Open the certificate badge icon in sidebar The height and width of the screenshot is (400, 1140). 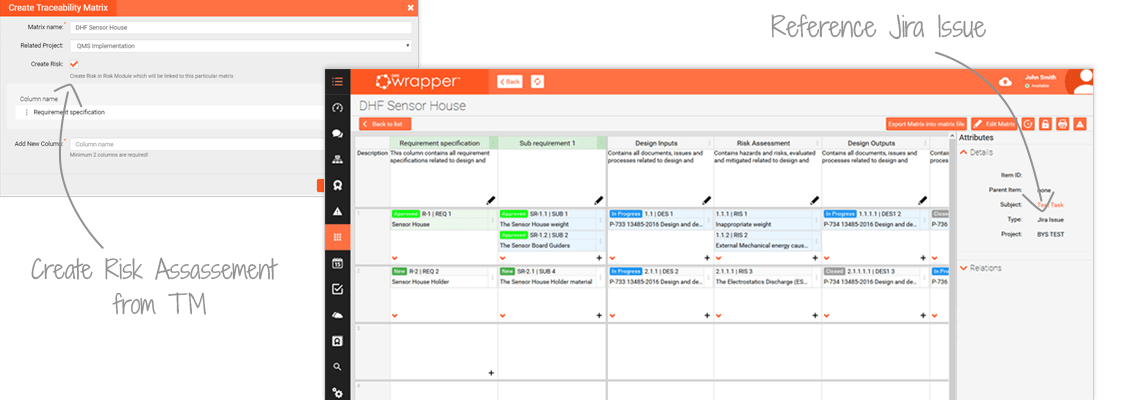(337, 341)
